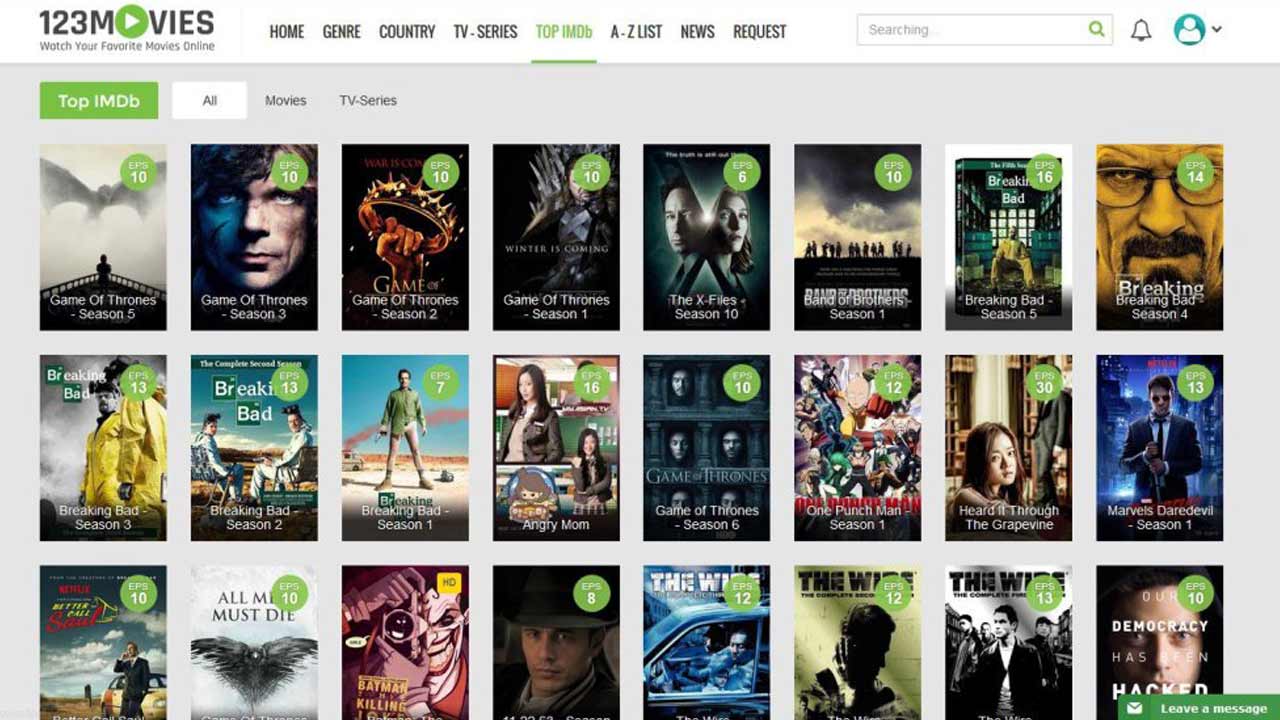Switch to the Movies filter tab

[285, 100]
